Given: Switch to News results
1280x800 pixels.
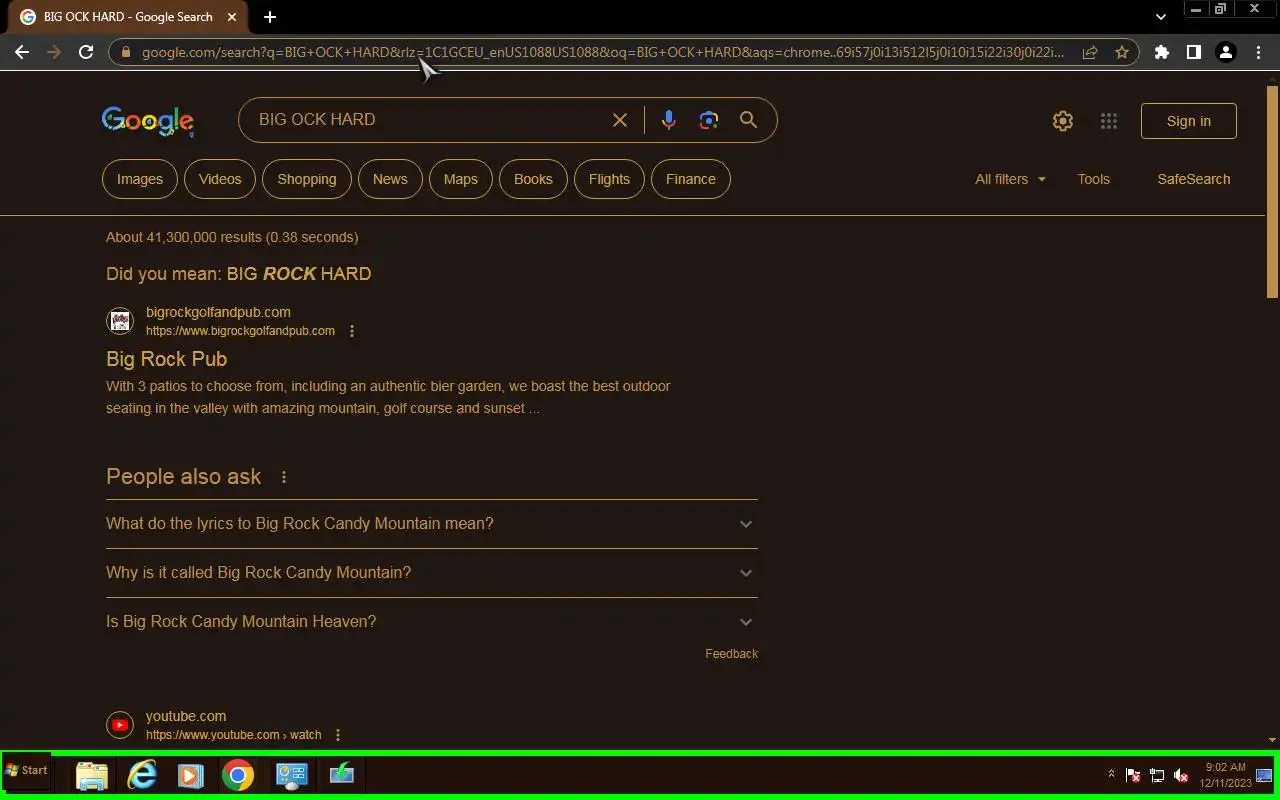Looking at the screenshot, I should coord(390,179).
